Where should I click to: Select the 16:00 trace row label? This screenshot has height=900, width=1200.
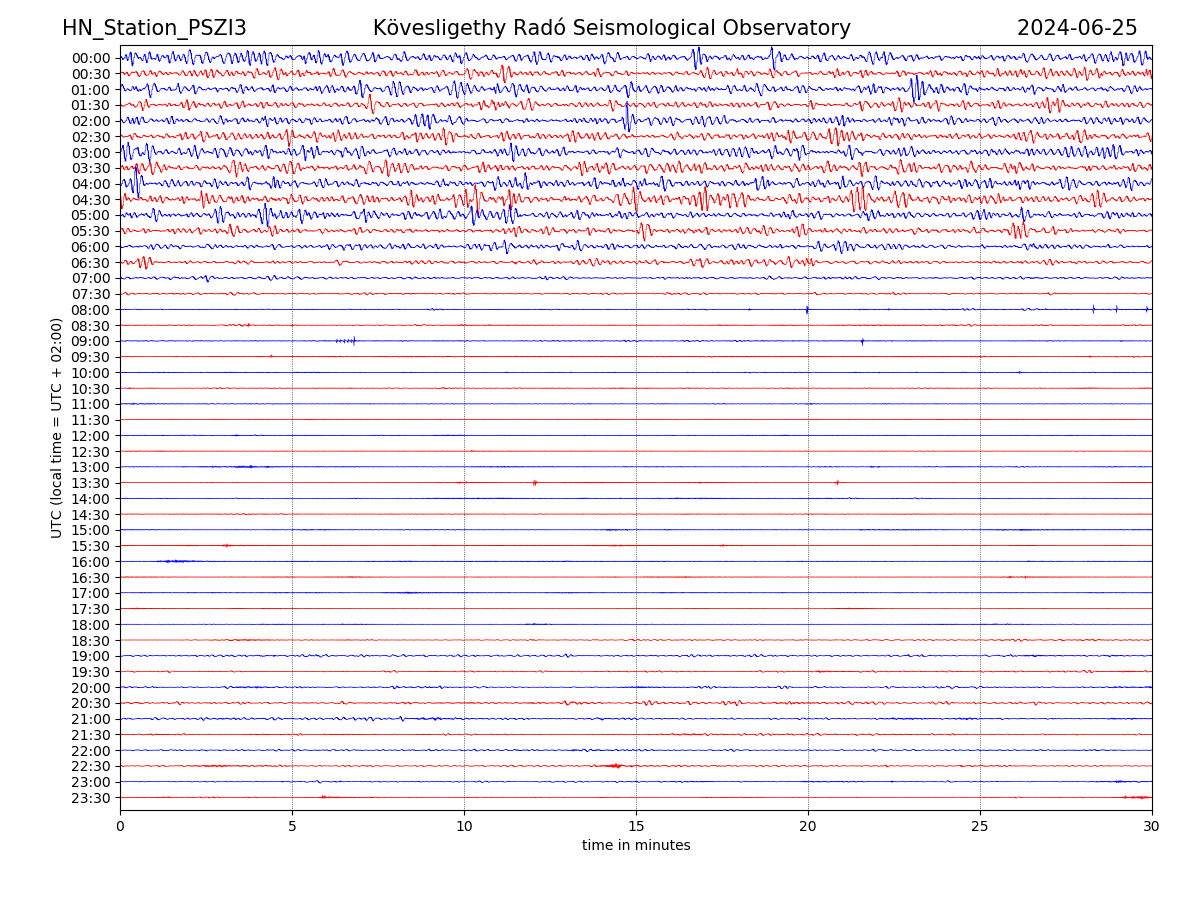click(91, 562)
